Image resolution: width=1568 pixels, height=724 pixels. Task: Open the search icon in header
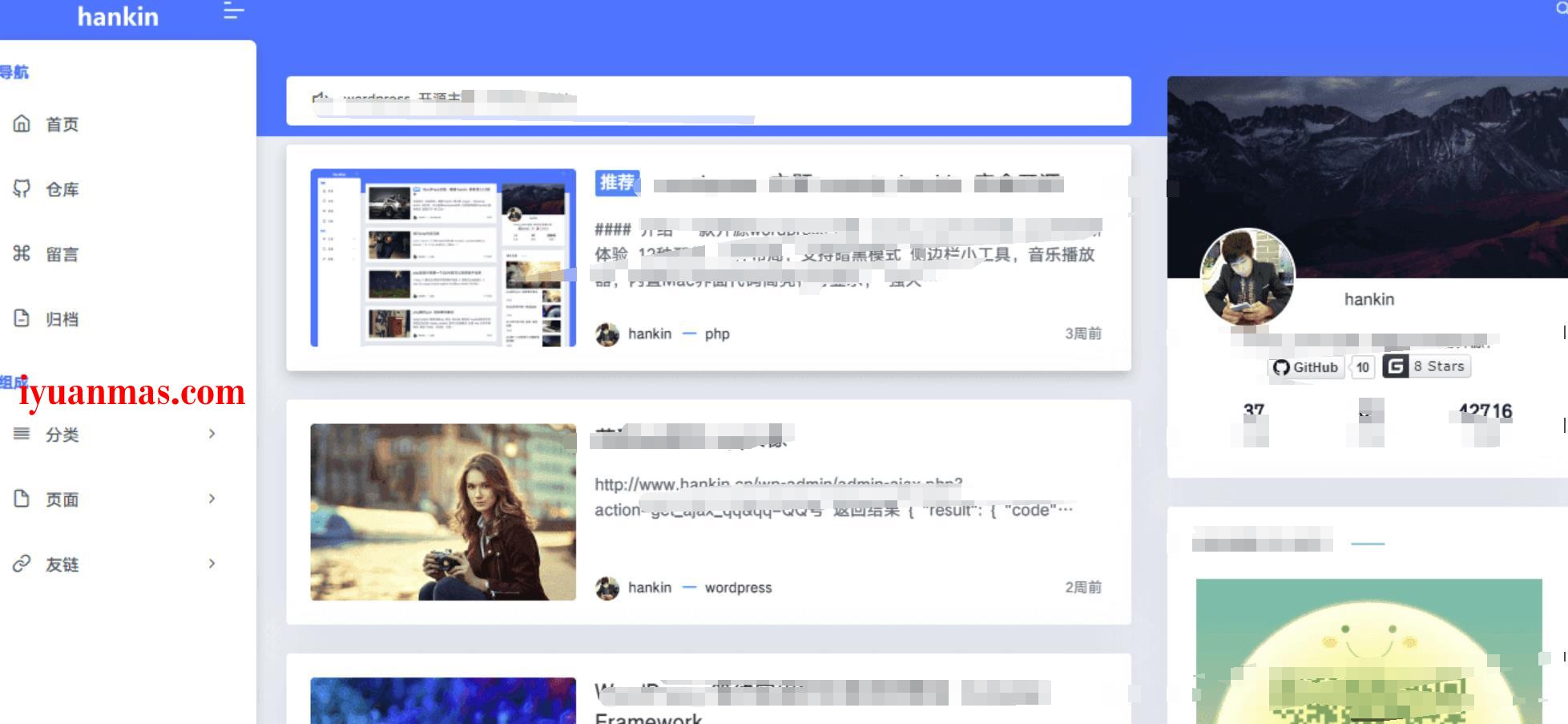tap(1562, 8)
